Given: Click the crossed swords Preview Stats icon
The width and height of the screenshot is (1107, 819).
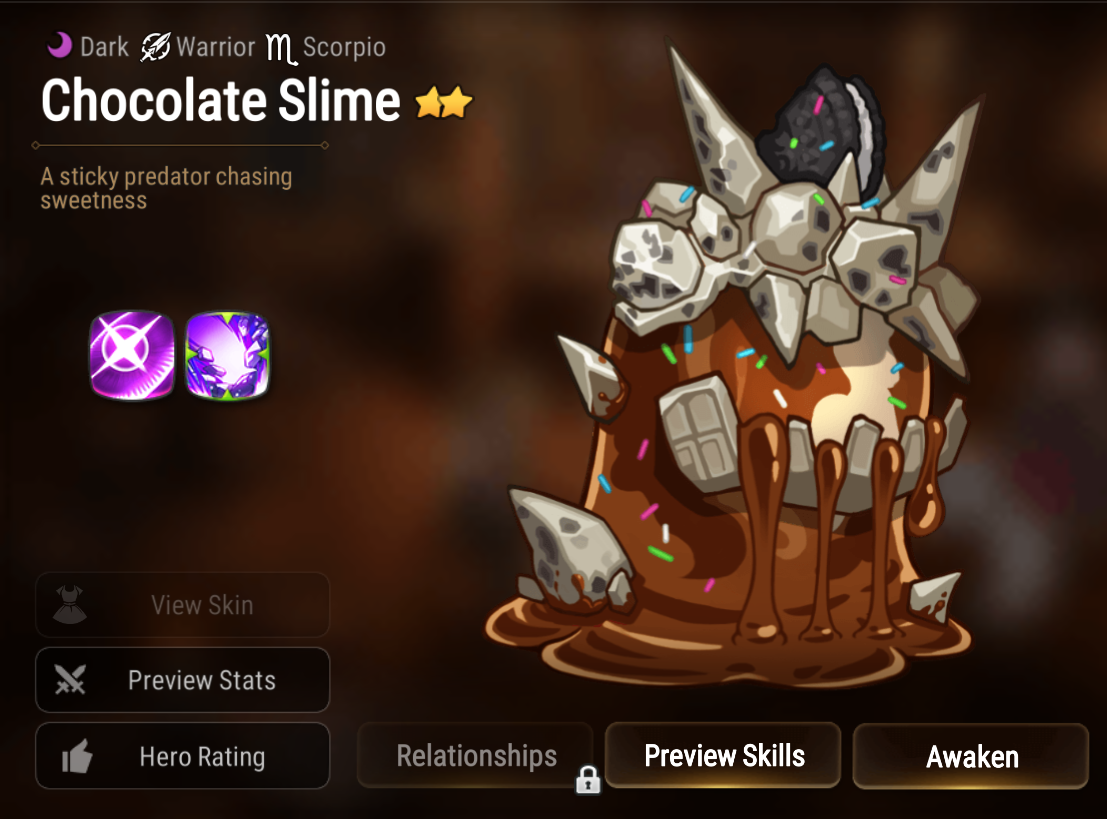Looking at the screenshot, I should (70, 680).
